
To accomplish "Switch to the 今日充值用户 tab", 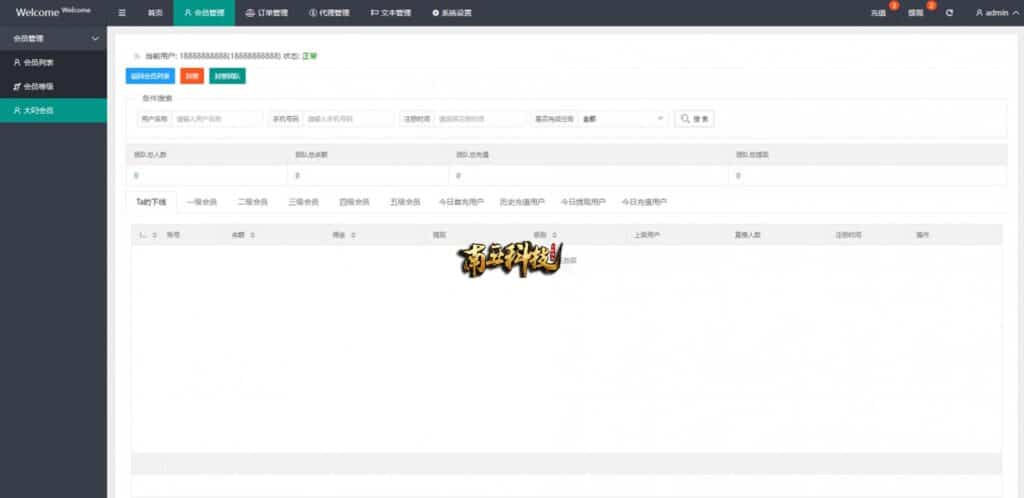I will (644, 202).
